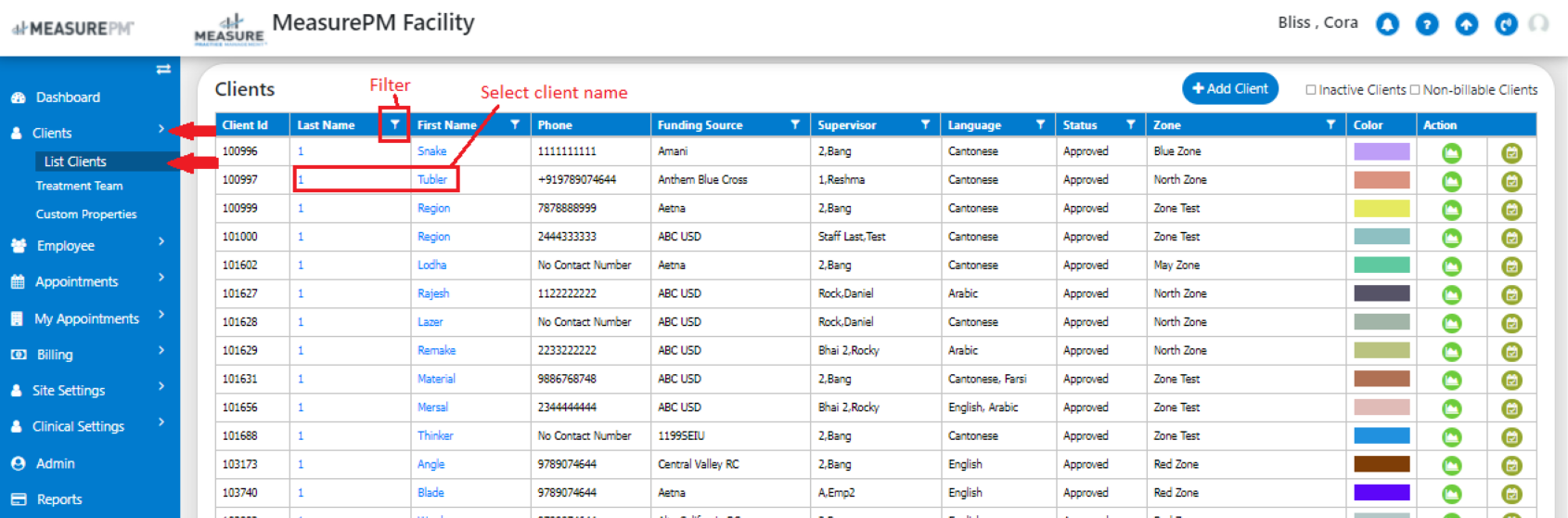Open the Last Name column filter icon

tap(394, 124)
